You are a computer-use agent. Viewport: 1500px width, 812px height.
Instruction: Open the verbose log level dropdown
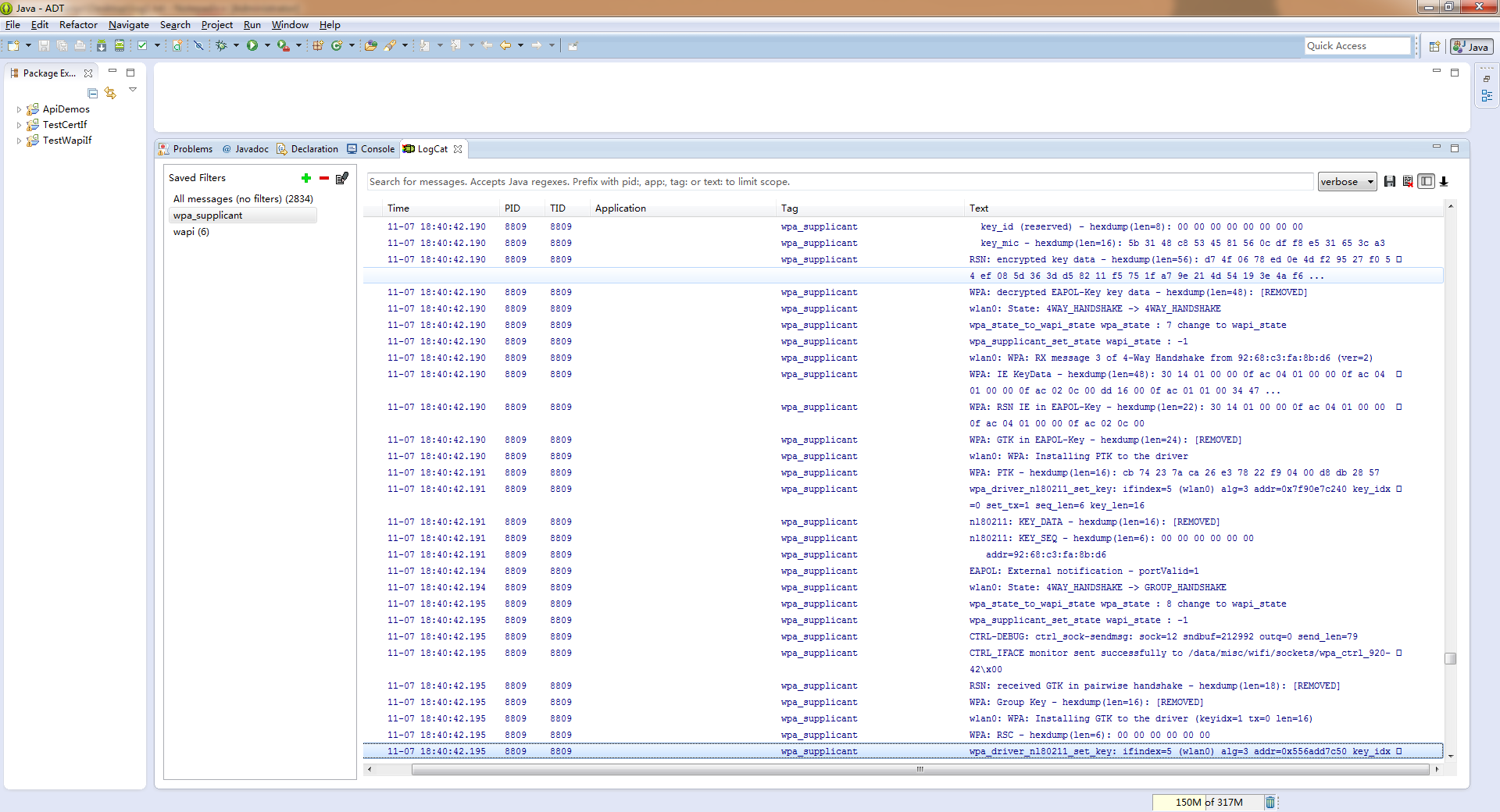tap(1348, 182)
